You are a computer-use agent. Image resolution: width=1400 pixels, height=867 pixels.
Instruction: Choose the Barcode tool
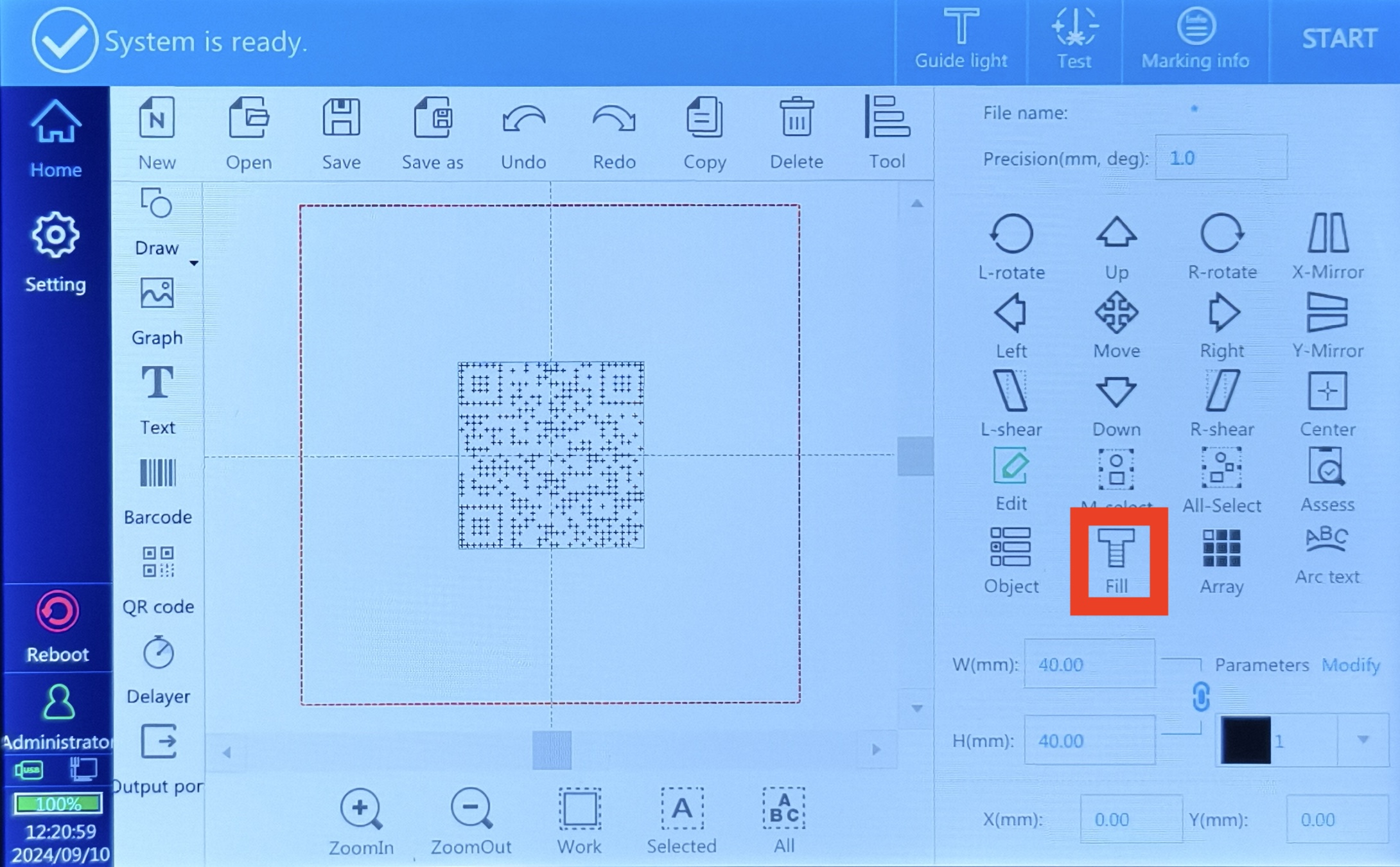pos(158,491)
